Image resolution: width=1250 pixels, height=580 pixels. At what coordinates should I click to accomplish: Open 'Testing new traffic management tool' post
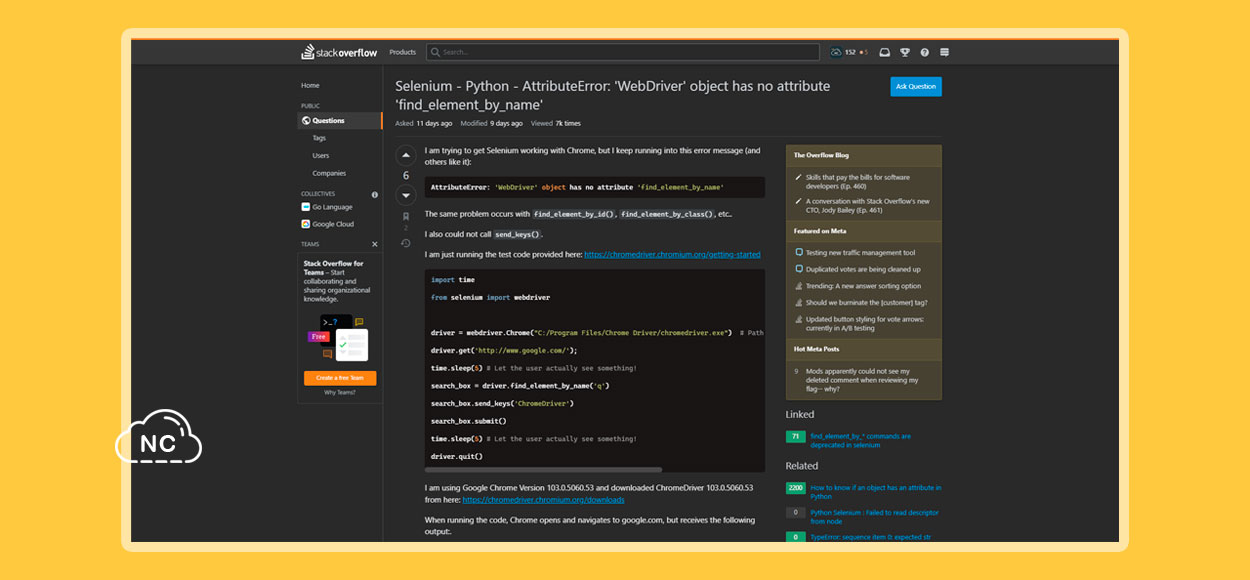860,253
